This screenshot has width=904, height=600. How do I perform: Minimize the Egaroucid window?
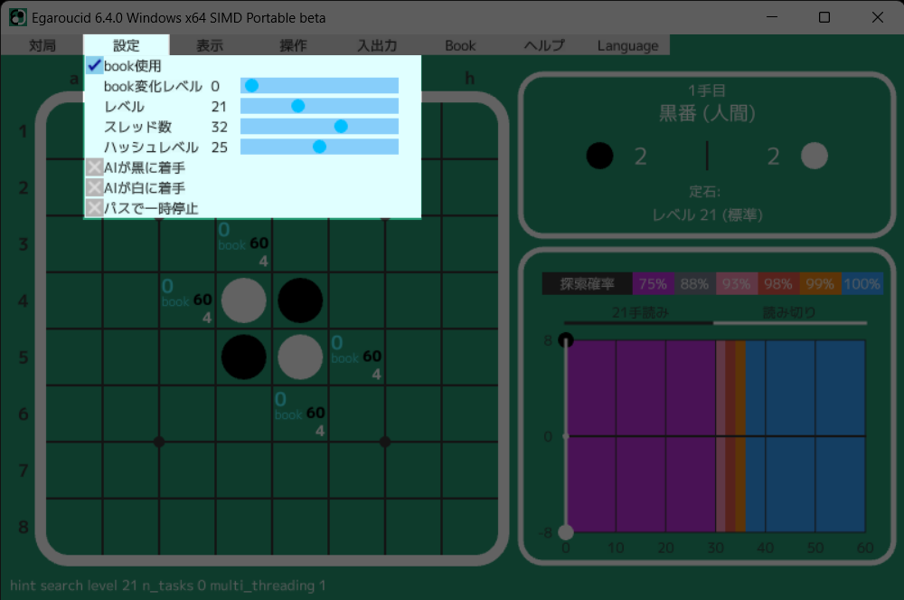(x=771, y=17)
